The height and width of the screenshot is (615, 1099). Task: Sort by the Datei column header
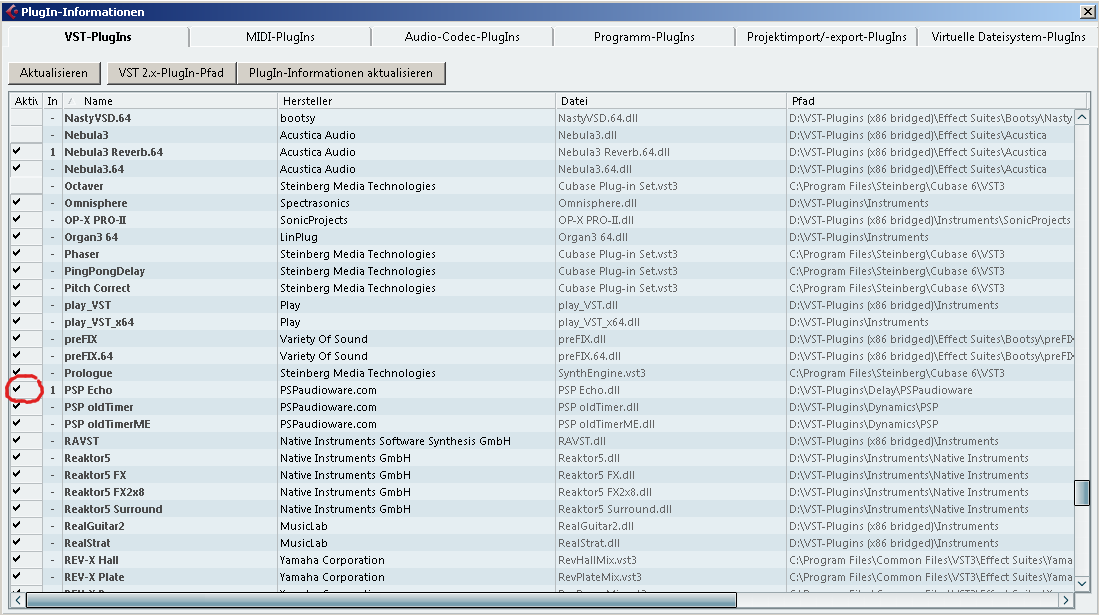tap(671, 101)
